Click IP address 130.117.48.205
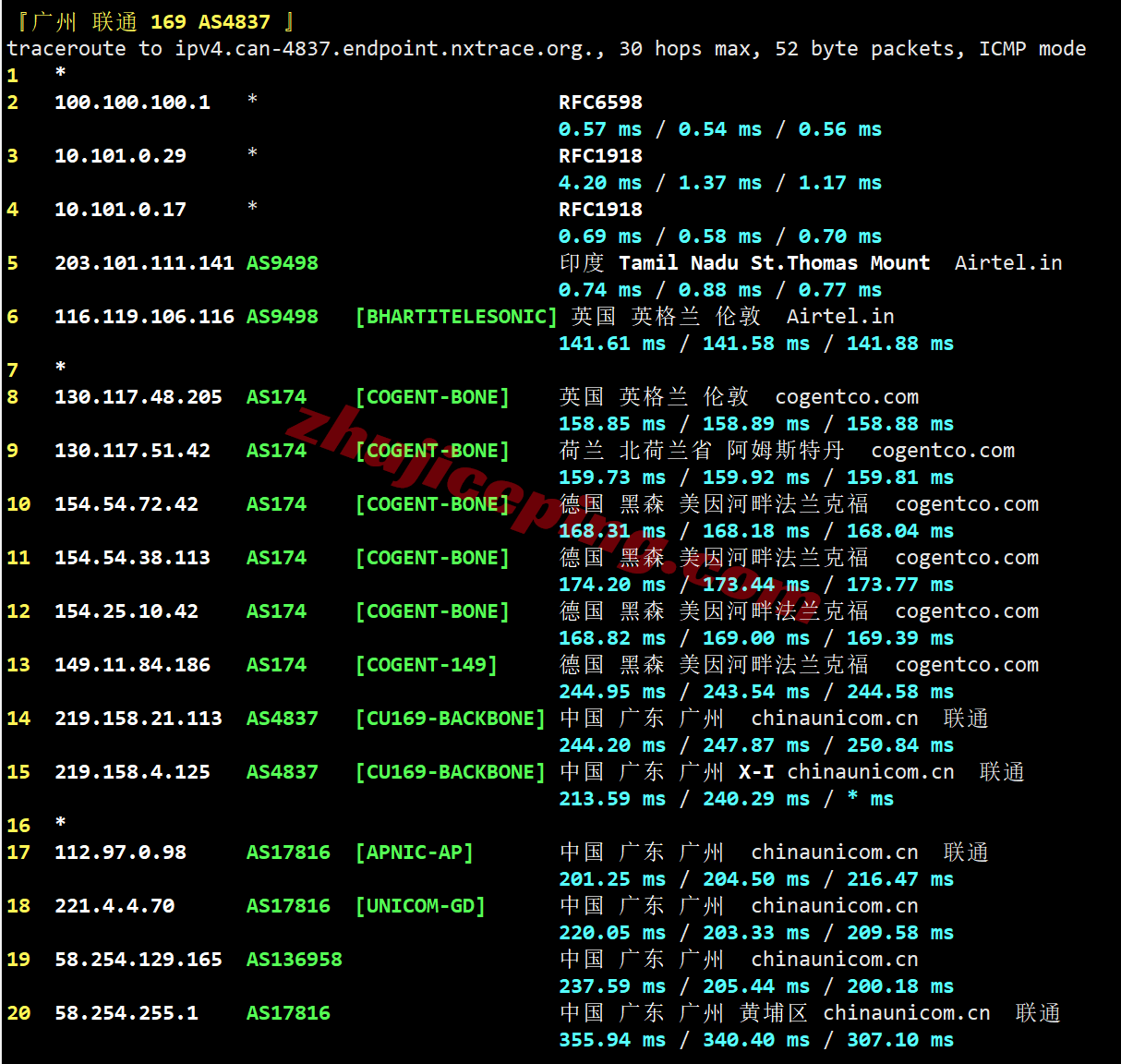Screen dimensions: 1121x1064 point(139,397)
